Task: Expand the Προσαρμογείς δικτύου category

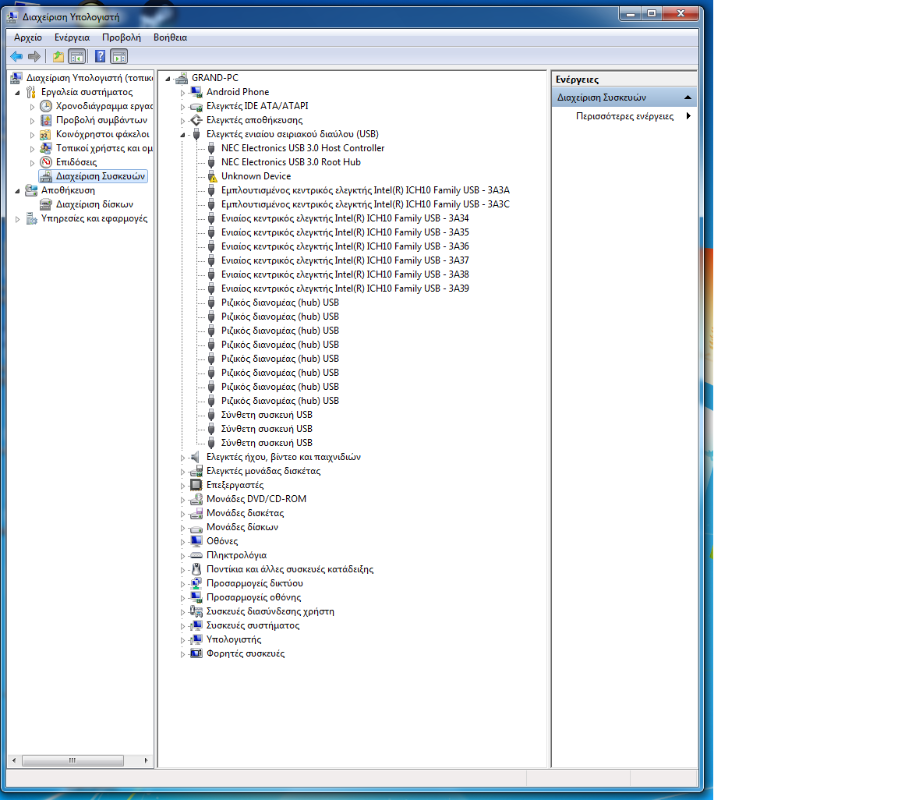Action: coord(183,583)
